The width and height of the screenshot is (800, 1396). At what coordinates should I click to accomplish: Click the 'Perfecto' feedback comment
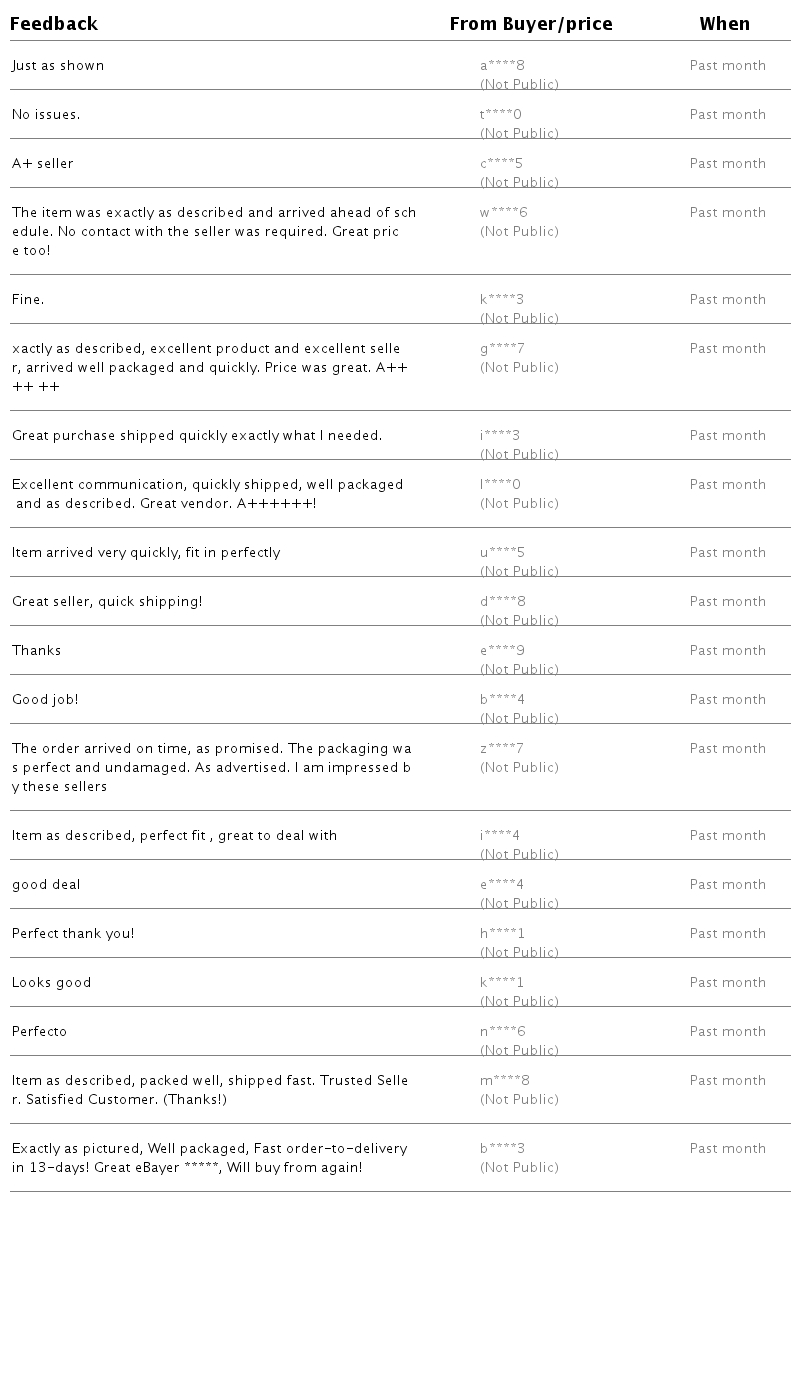click(x=40, y=1032)
